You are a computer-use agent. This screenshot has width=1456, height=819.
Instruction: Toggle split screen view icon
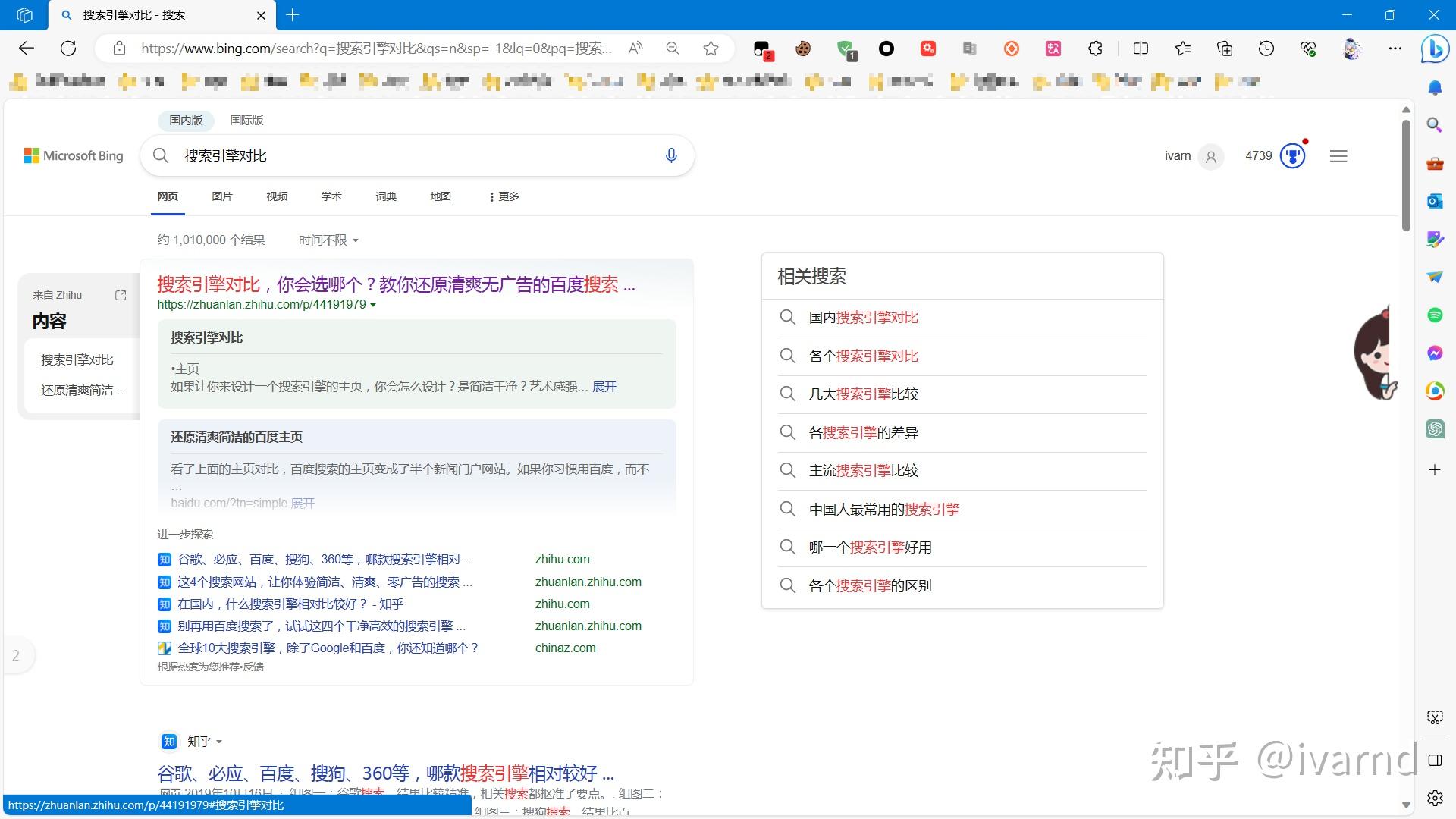1141,49
